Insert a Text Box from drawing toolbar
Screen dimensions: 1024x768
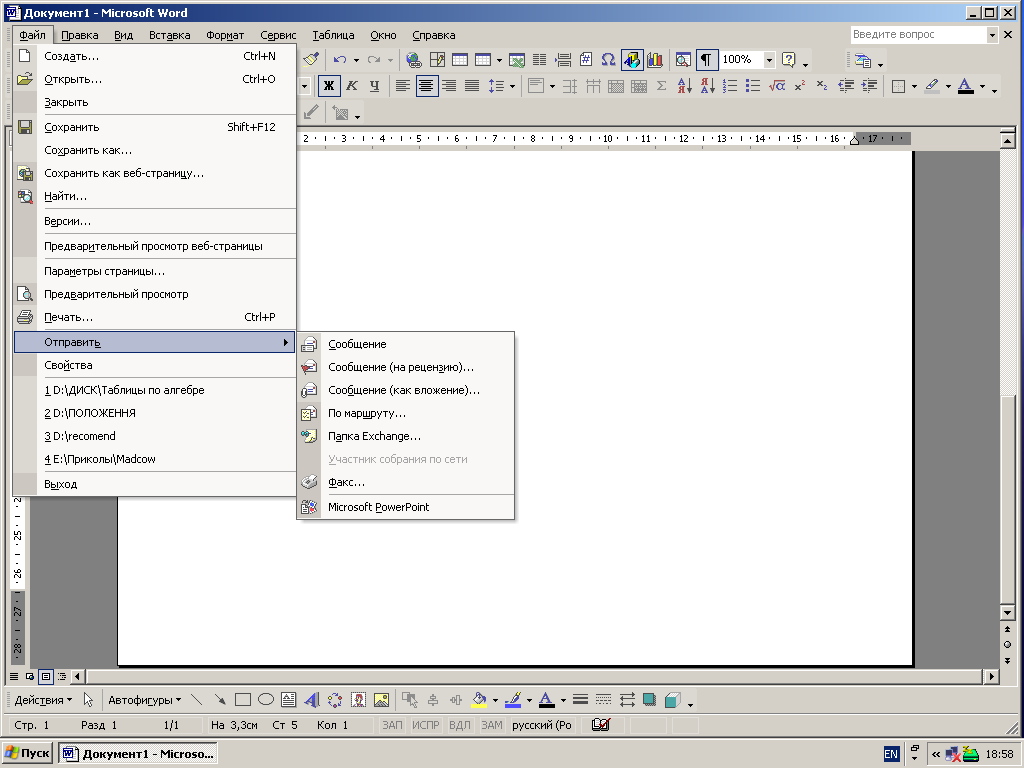point(289,700)
